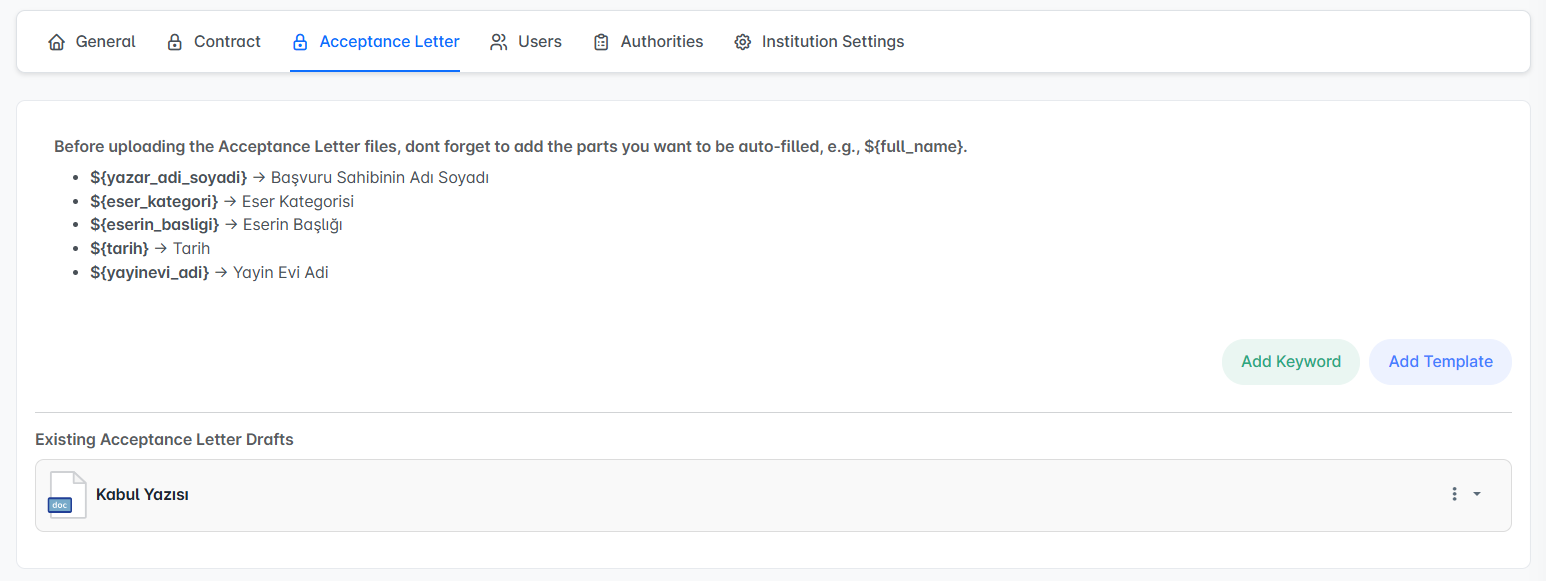
Task: Click the people icon beside Users
Action: (x=498, y=42)
